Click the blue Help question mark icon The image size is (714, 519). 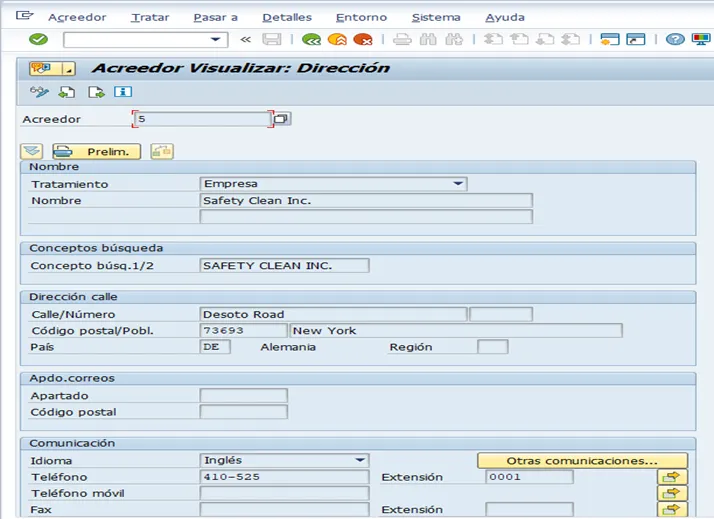[x=675, y=40]
